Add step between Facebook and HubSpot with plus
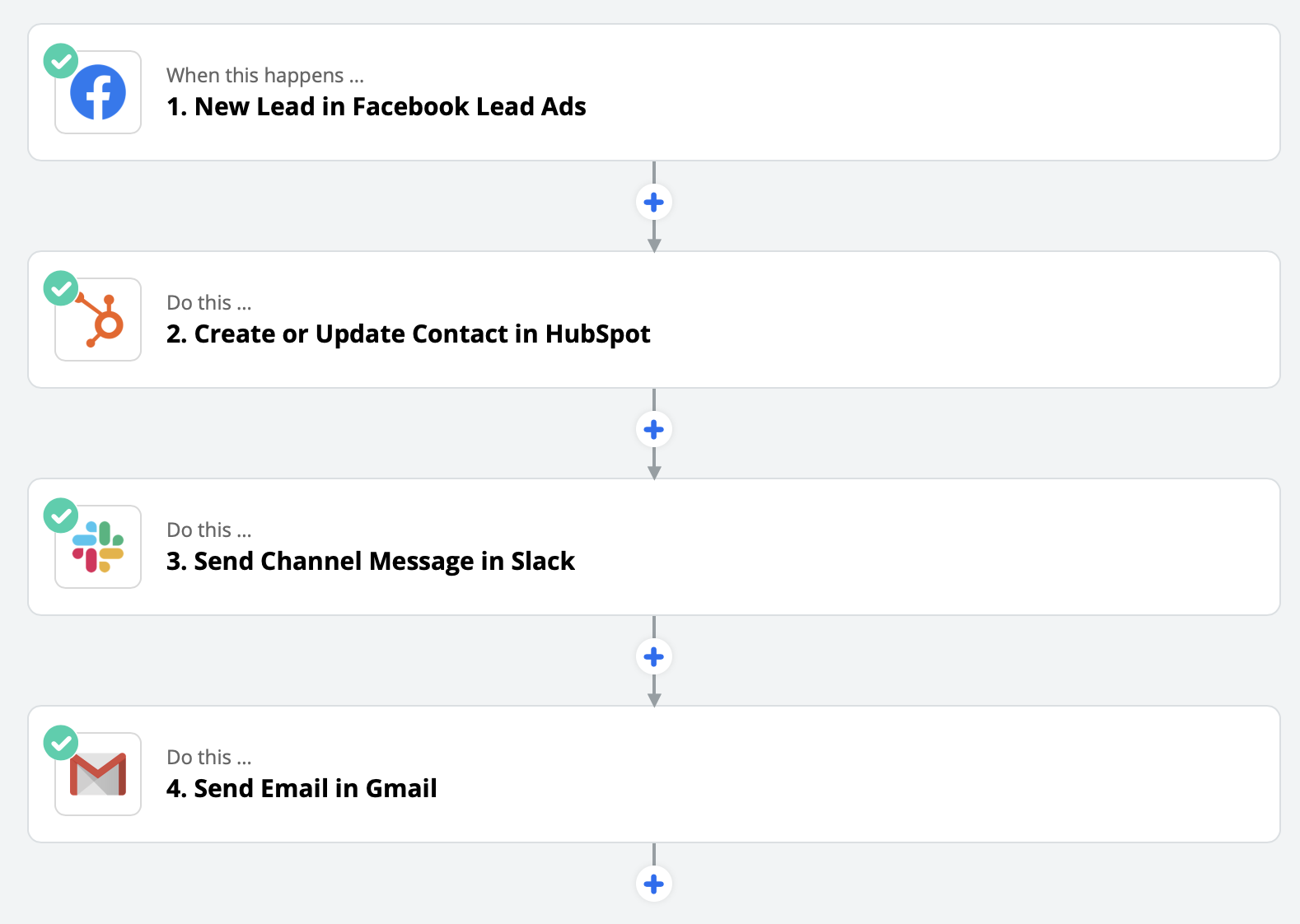 [x=654, y=202]
